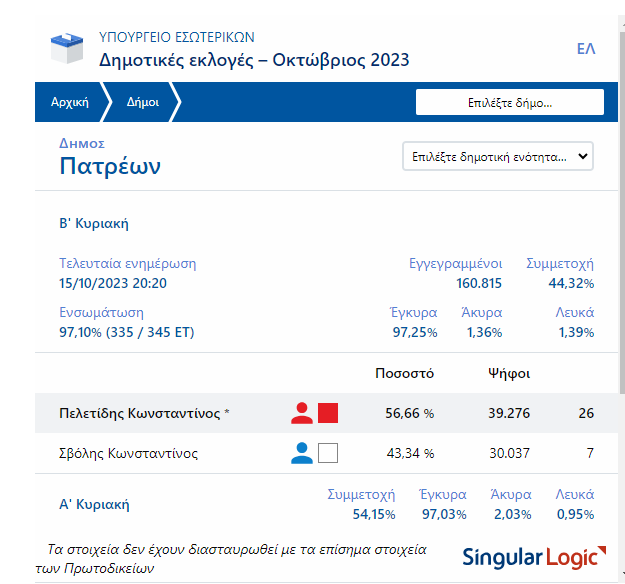Select the Β' Κυριακή heading

point(94,223)
